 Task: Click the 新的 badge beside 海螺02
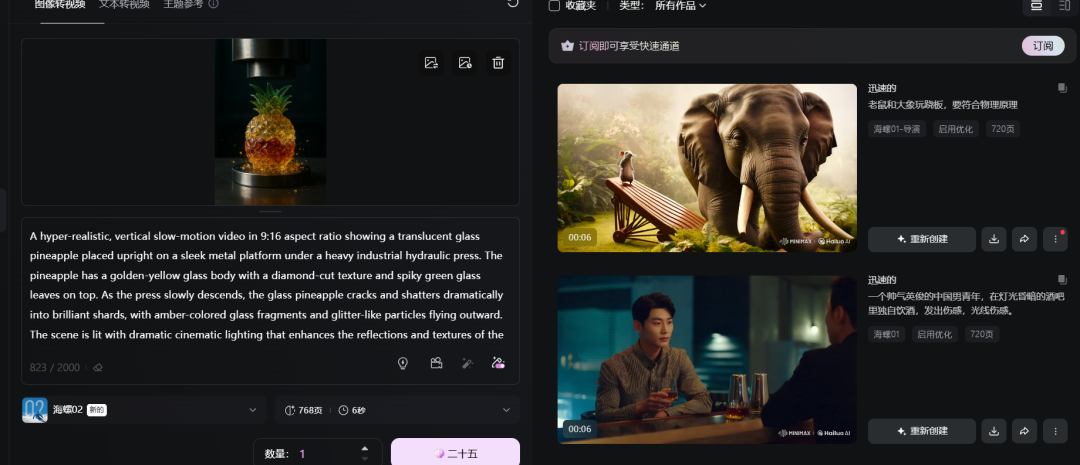pyautogui.click(x=96, y=410)
